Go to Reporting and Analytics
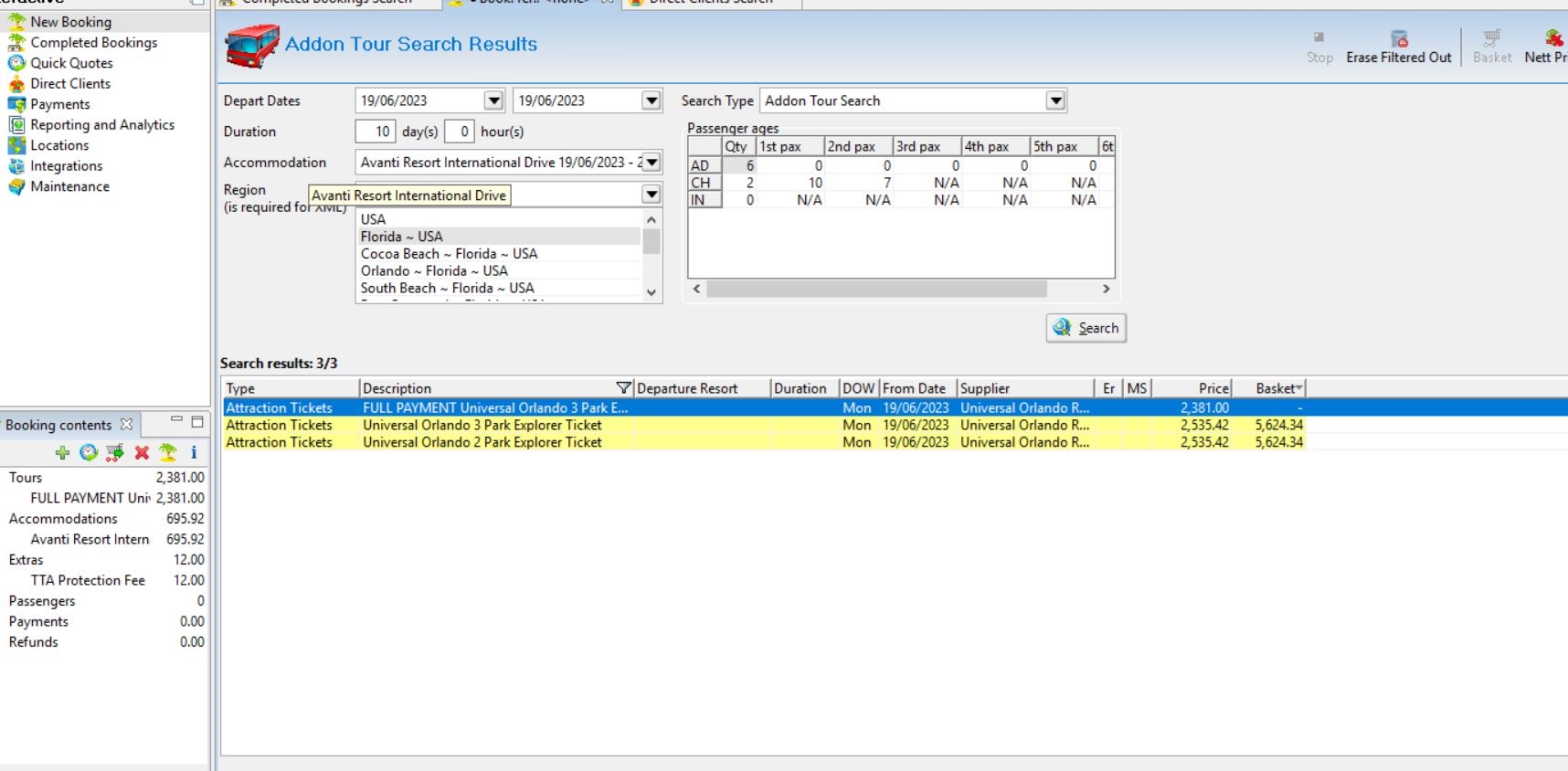The image size is (1568, 771). tap(101, 125)
